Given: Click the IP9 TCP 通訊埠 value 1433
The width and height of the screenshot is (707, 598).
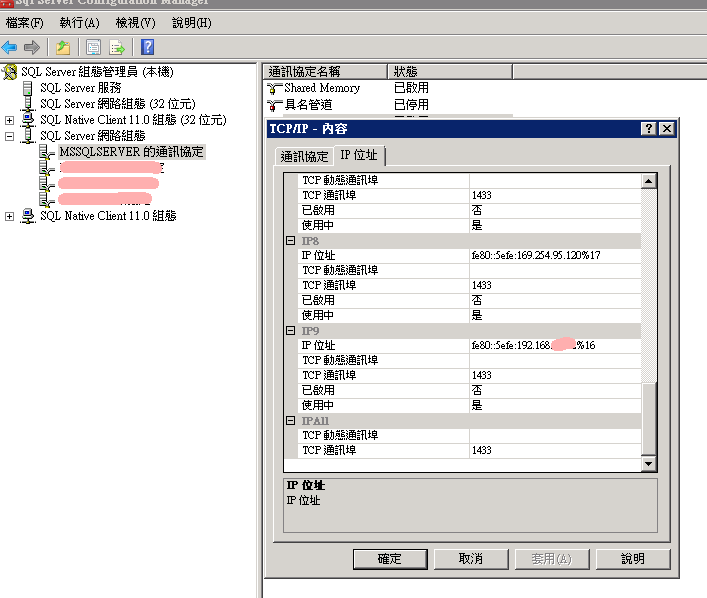Looking at the screenshot, I should [555, 375].
